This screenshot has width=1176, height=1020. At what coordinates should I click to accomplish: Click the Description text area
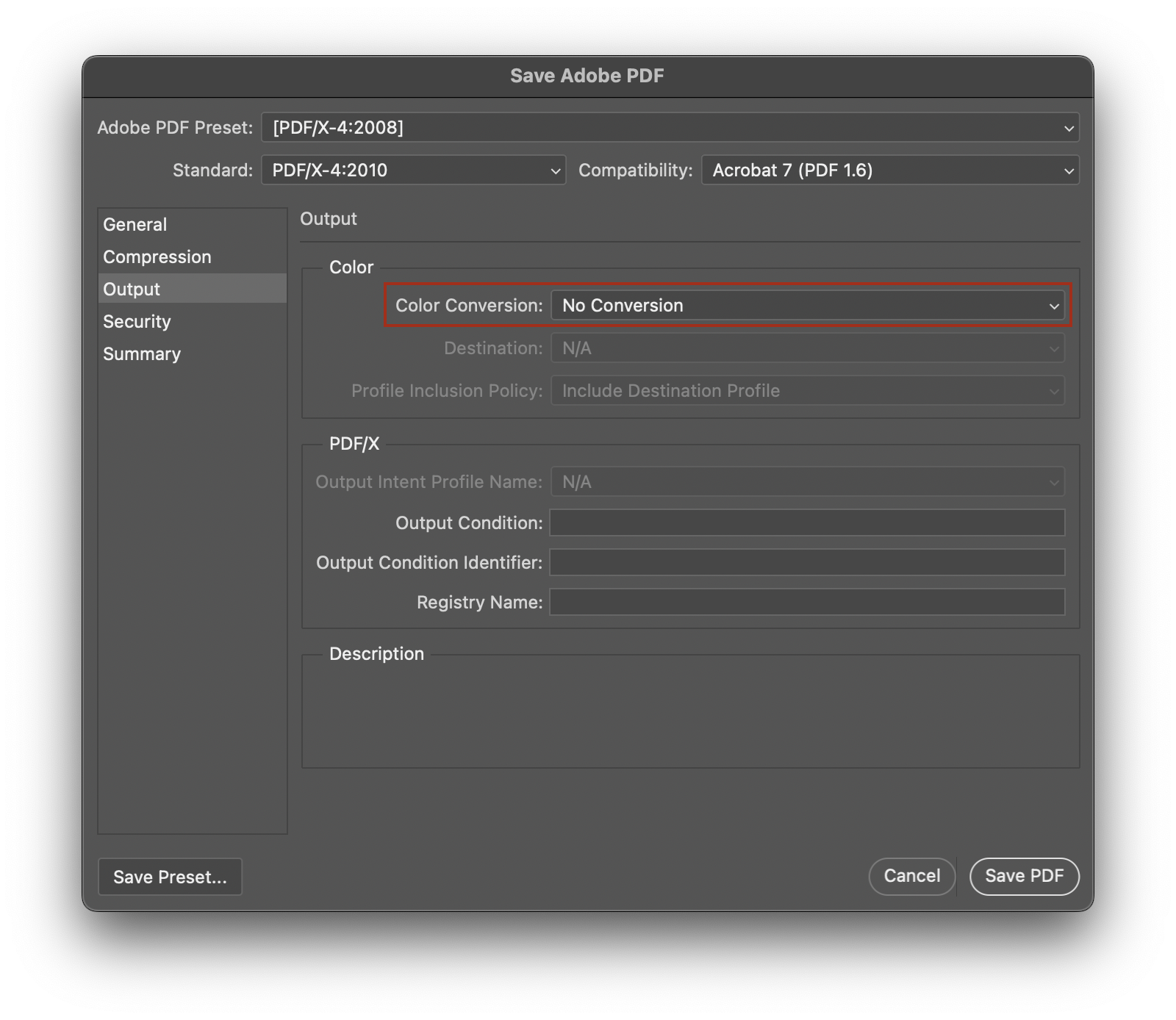[690, 713]
